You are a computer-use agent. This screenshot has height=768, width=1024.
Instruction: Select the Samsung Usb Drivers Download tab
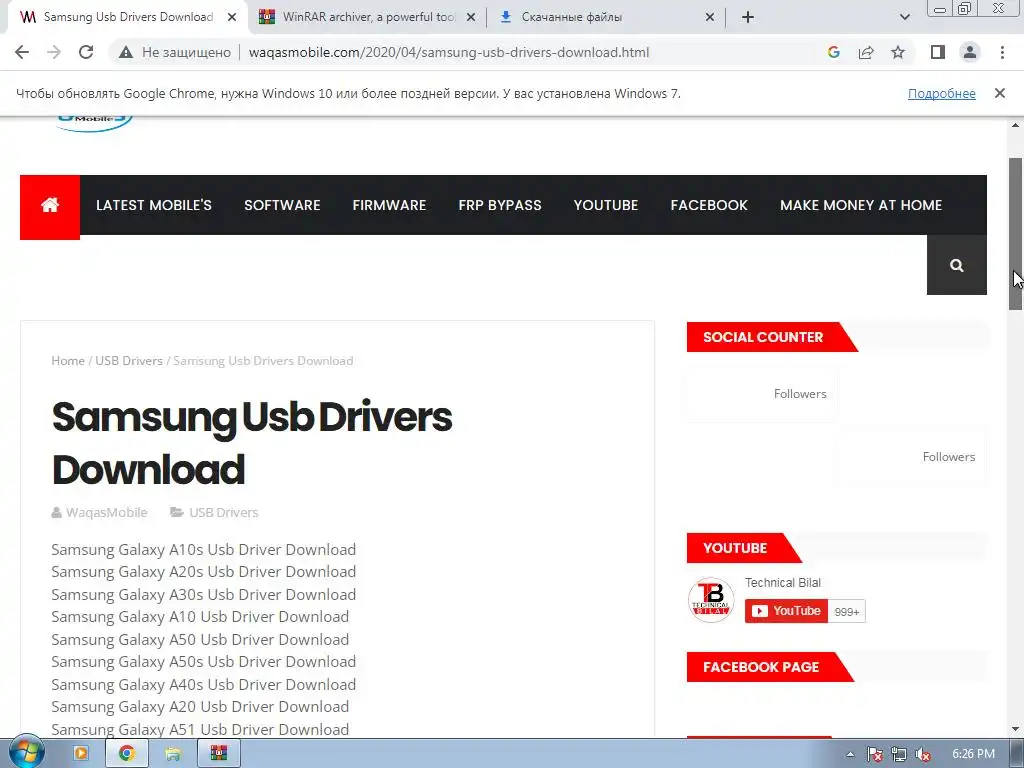[x=127, y=17]
